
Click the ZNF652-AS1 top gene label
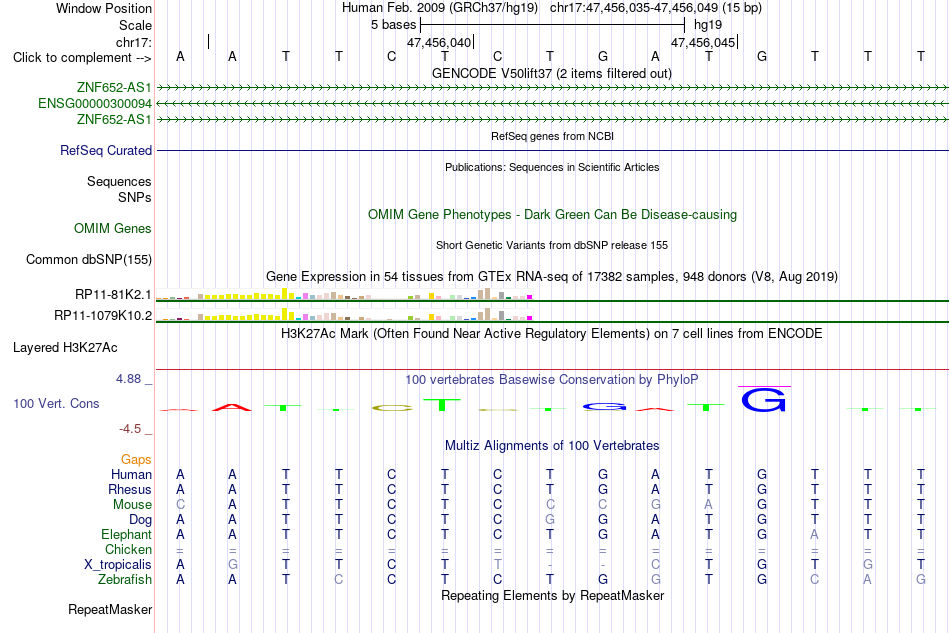pos(114,87)
